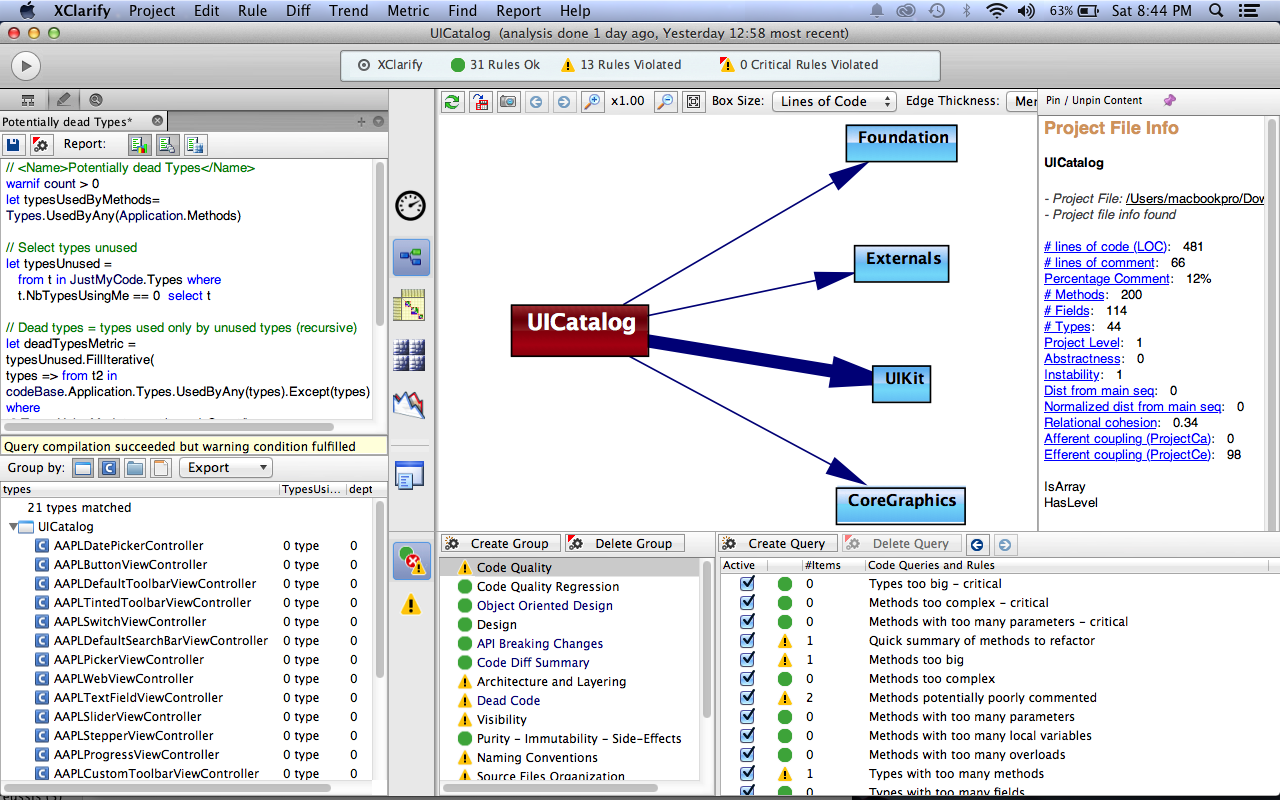
Task: Open query options gear icon
Action: (40, 144)
